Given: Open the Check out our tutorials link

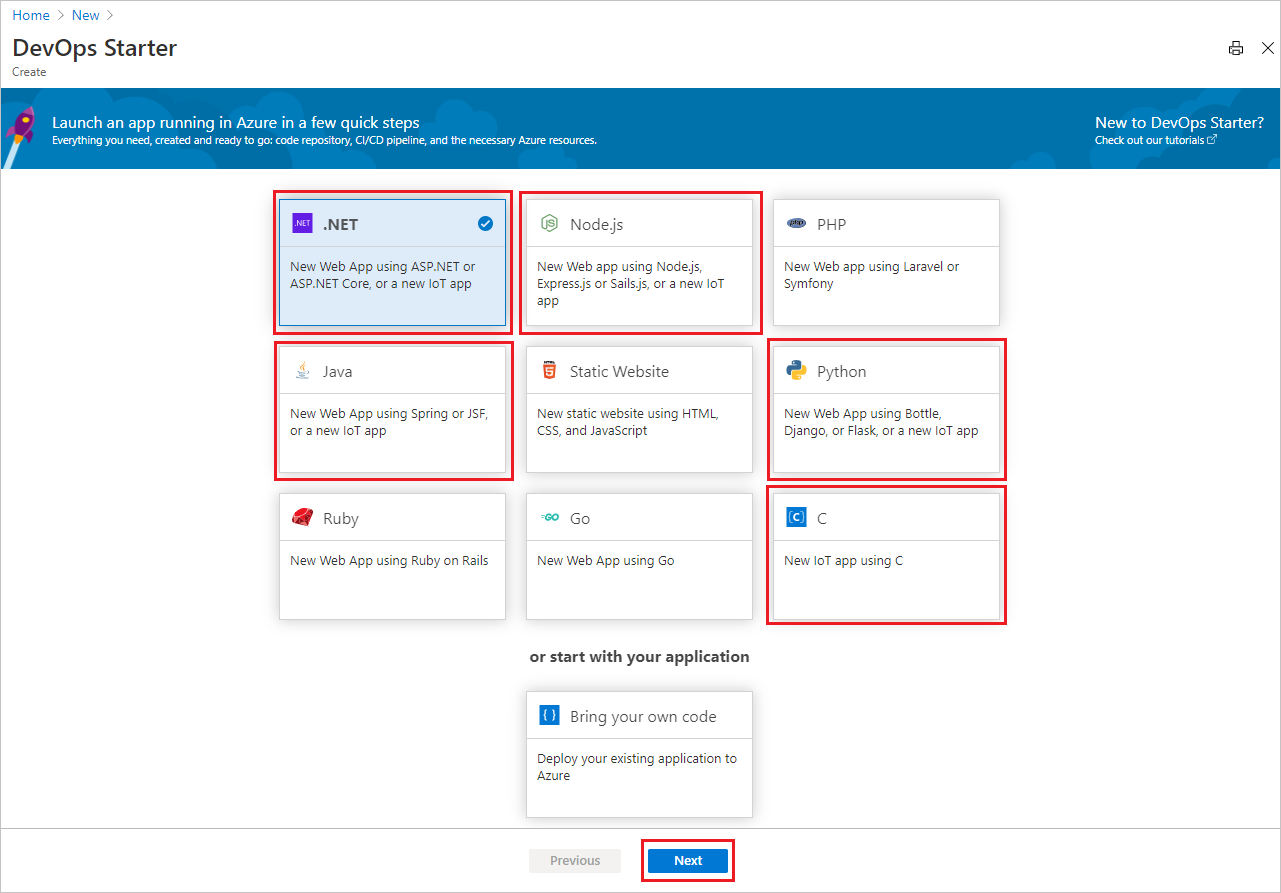Looking at the screenshot, I should tap(1150, 140).
